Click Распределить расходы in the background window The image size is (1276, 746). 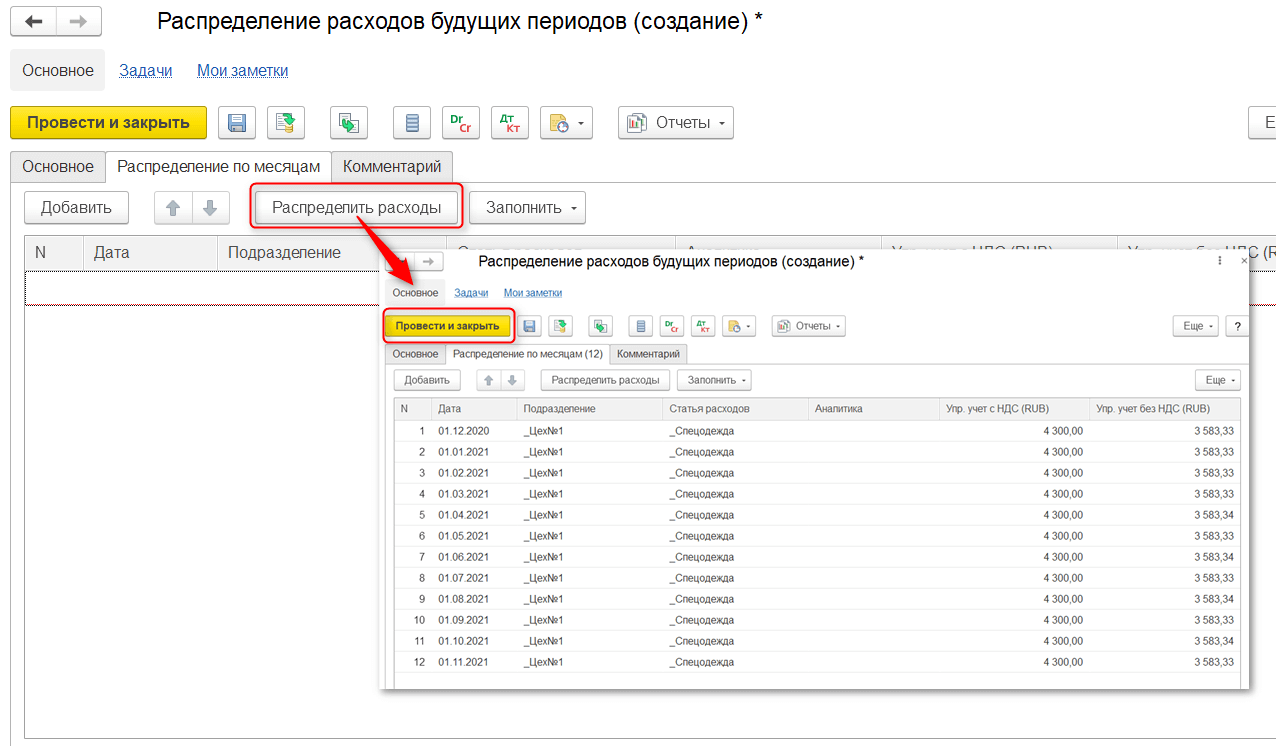pos(357,208)
